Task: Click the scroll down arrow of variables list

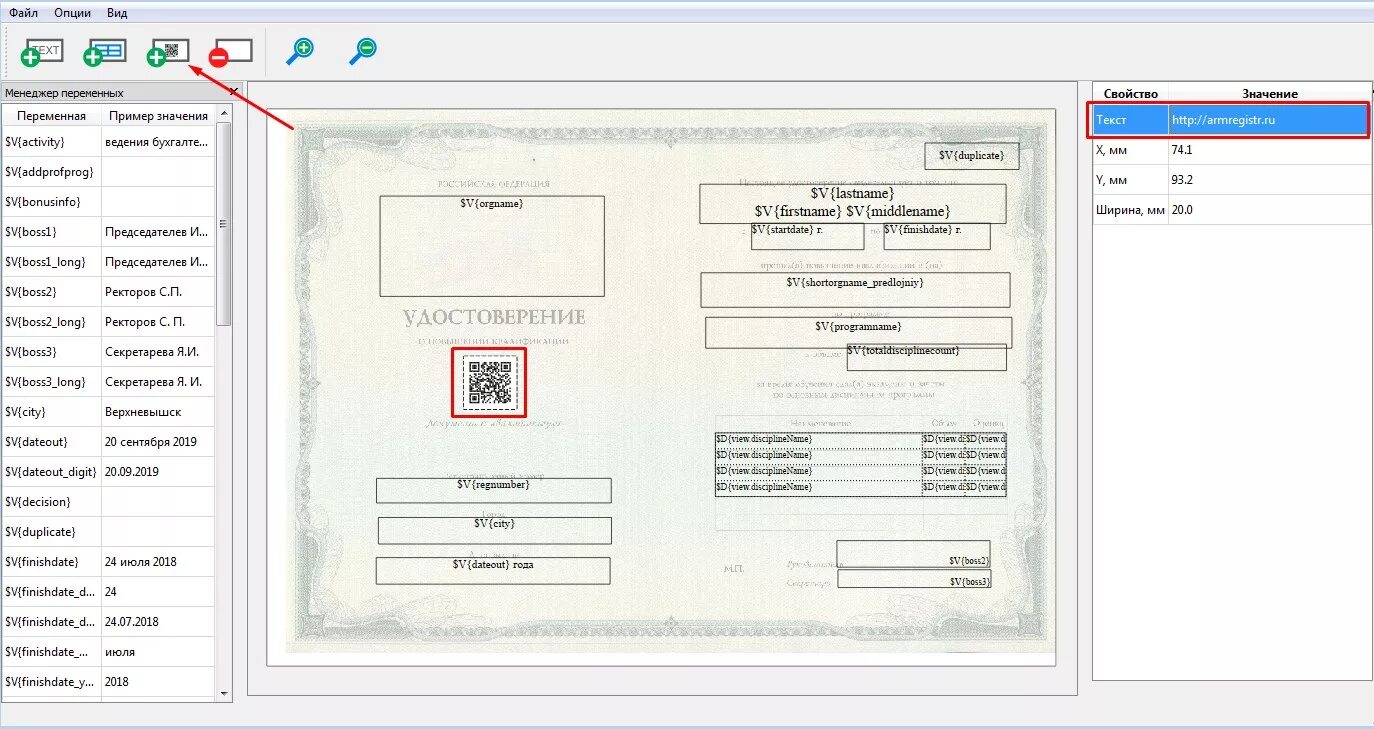Action: pos(224,693)
